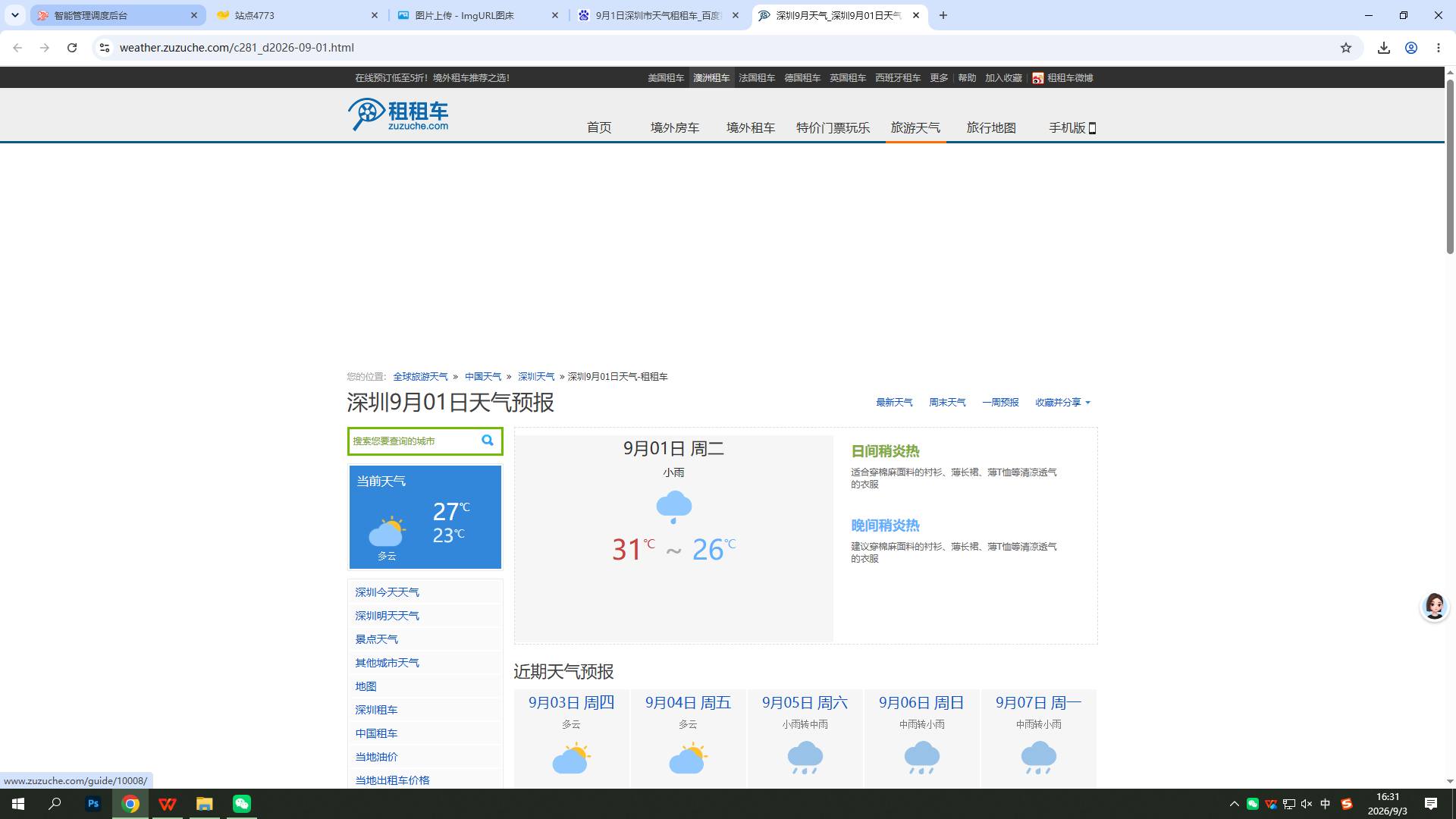Screen dimensions: 1456x819
Task: Click 一周预报 link
Action: point(1000,403)
